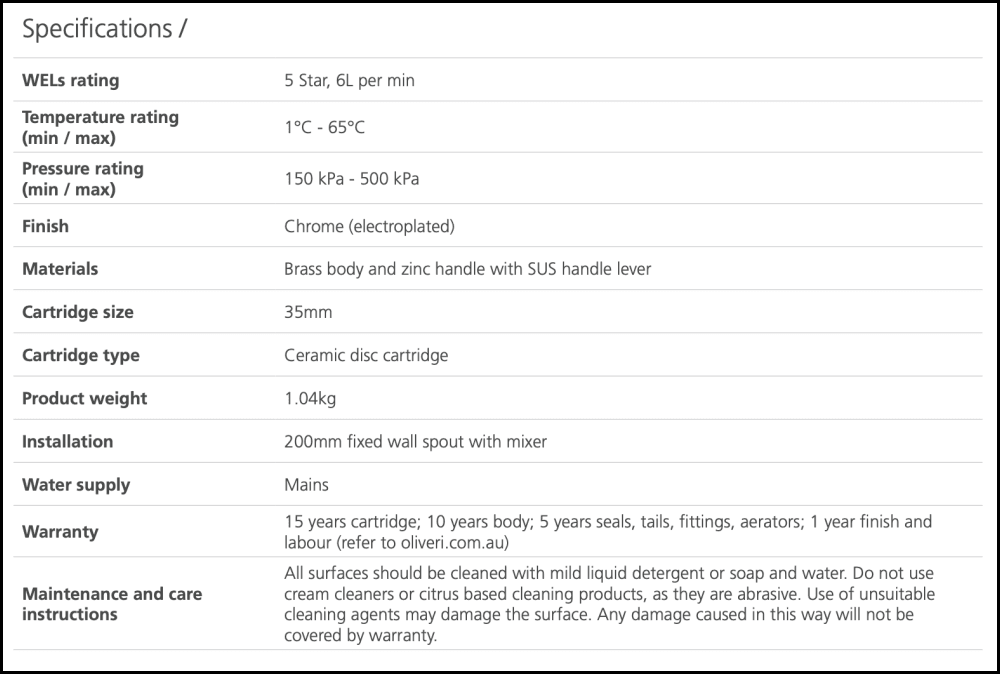Select the Mains water supply value

coord(306,485)
